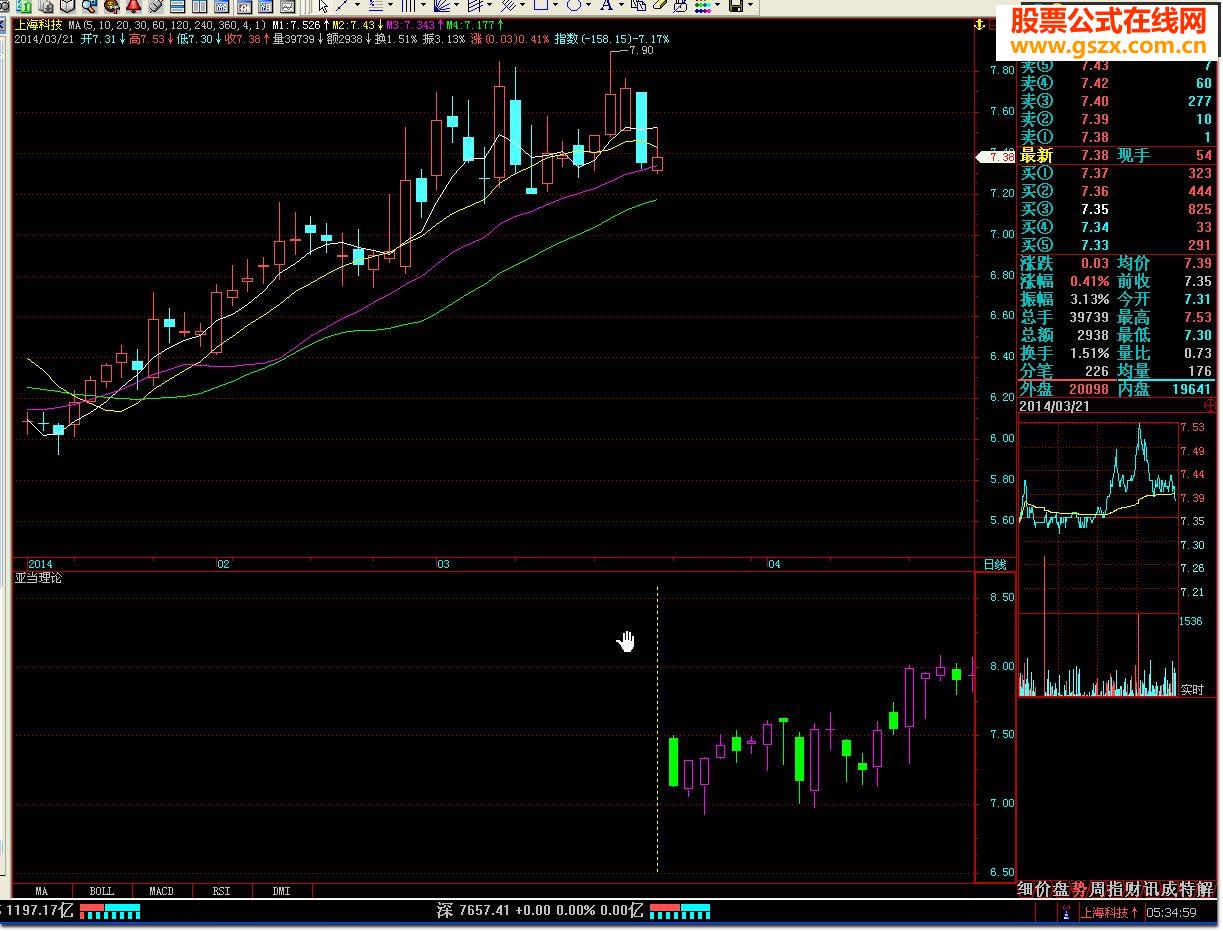The image size is (1223, 931).
Task: Select the arrow pointer tool
Action: (x=323, y=6)
